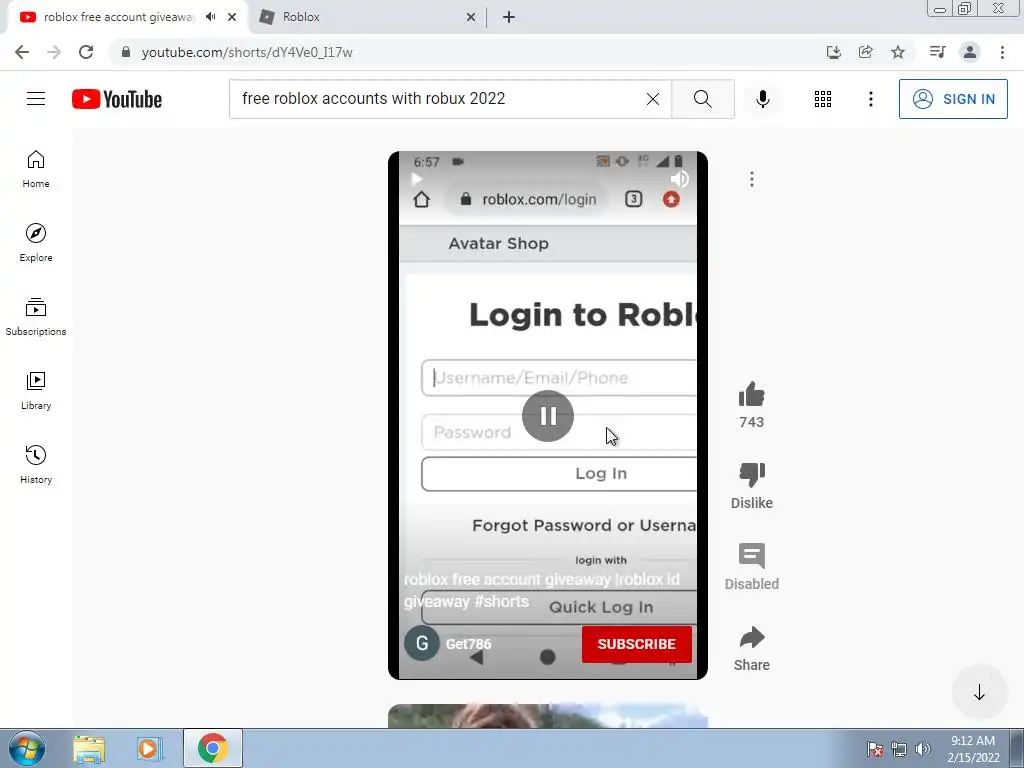Screen dimensions: 1024x768
Task: Share the short video
Action: coord(752,637)
